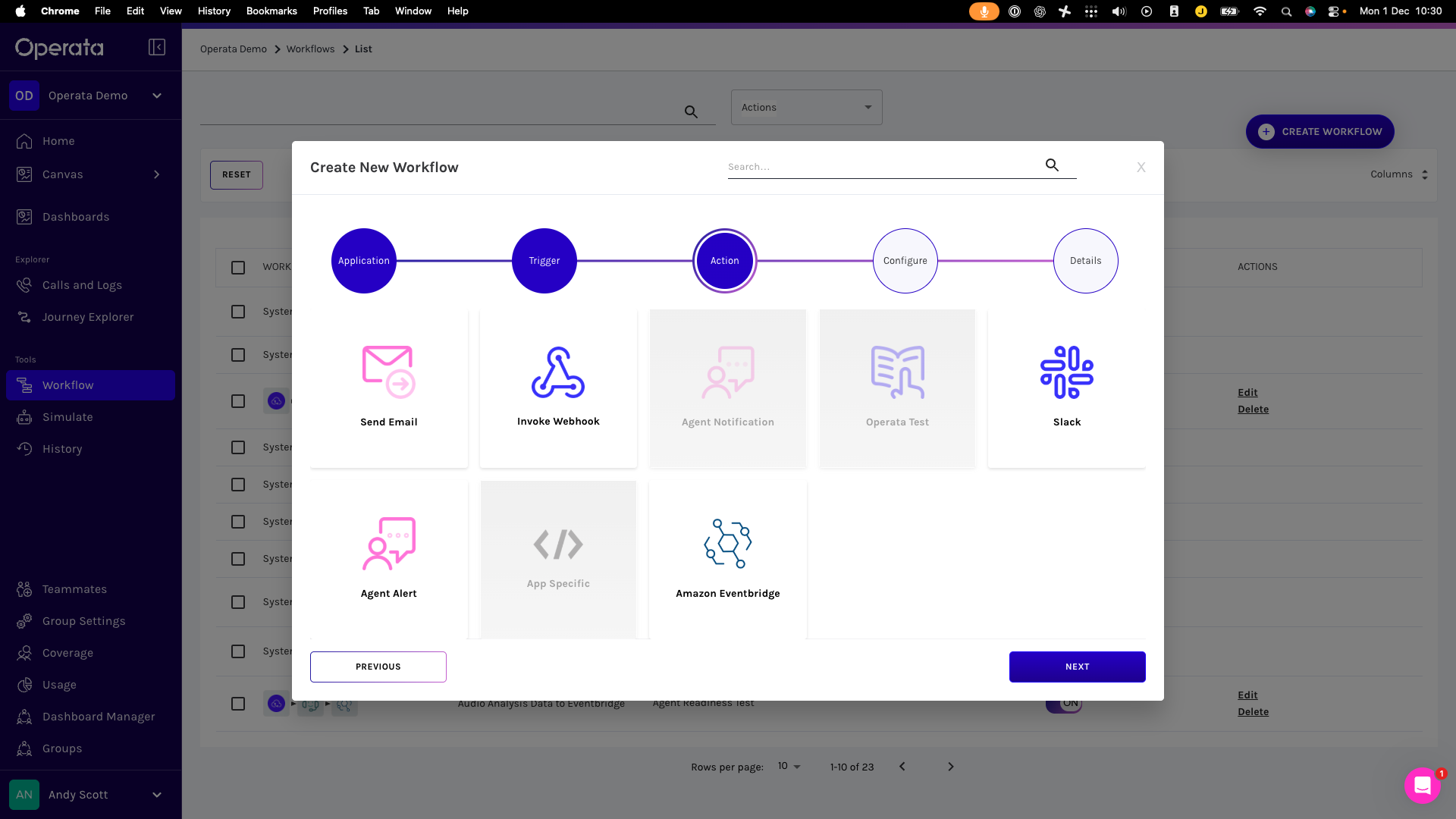Click the RESET filters button
1456x819 pixels.
(x=237, y=175)
